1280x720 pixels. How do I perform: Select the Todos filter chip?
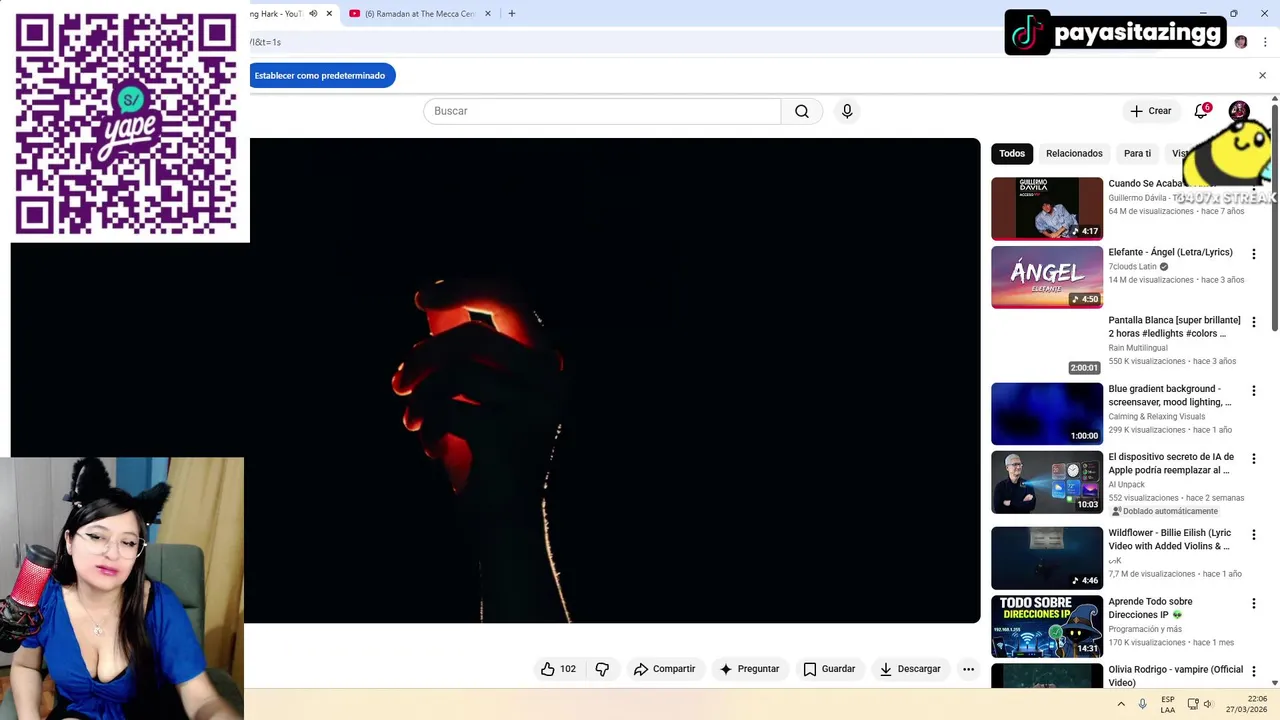pyautogui.click(x=1012, y=153)
